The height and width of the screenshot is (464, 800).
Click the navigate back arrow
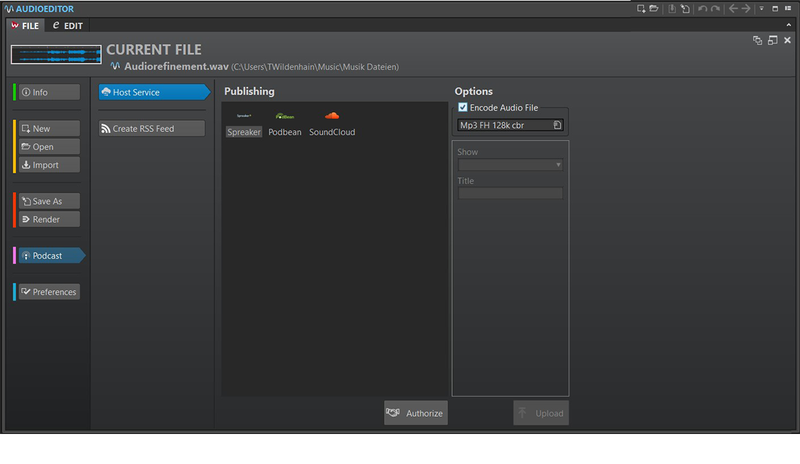(x=733, y=9)
